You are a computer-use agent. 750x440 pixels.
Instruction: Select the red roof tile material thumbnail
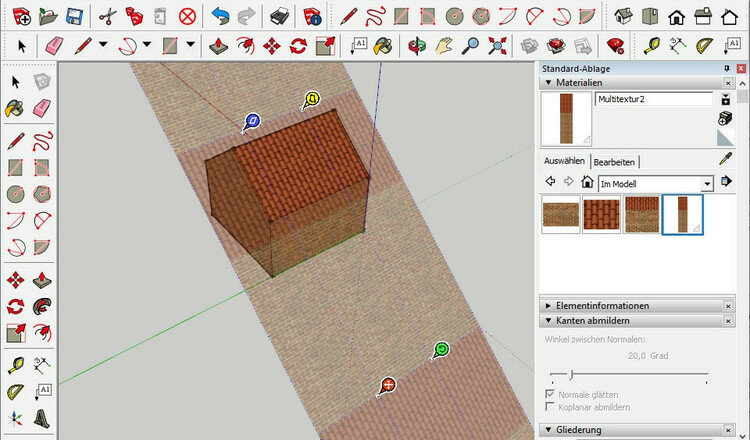coord(602,214)
